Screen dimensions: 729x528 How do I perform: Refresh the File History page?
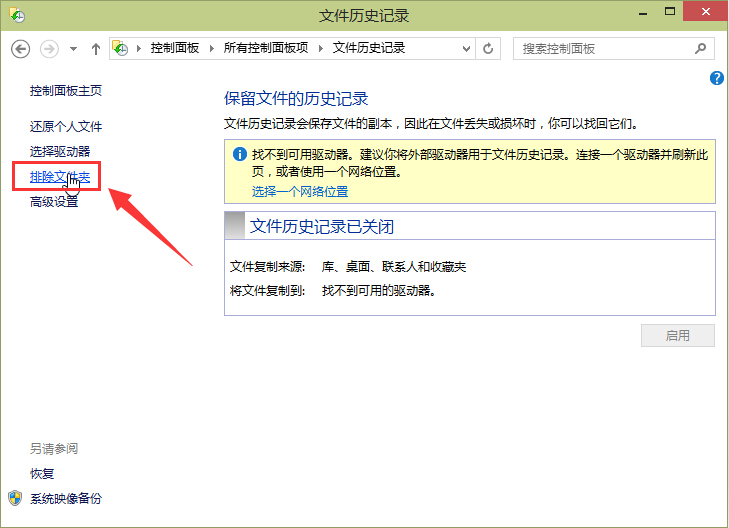[x=489, y=48]
